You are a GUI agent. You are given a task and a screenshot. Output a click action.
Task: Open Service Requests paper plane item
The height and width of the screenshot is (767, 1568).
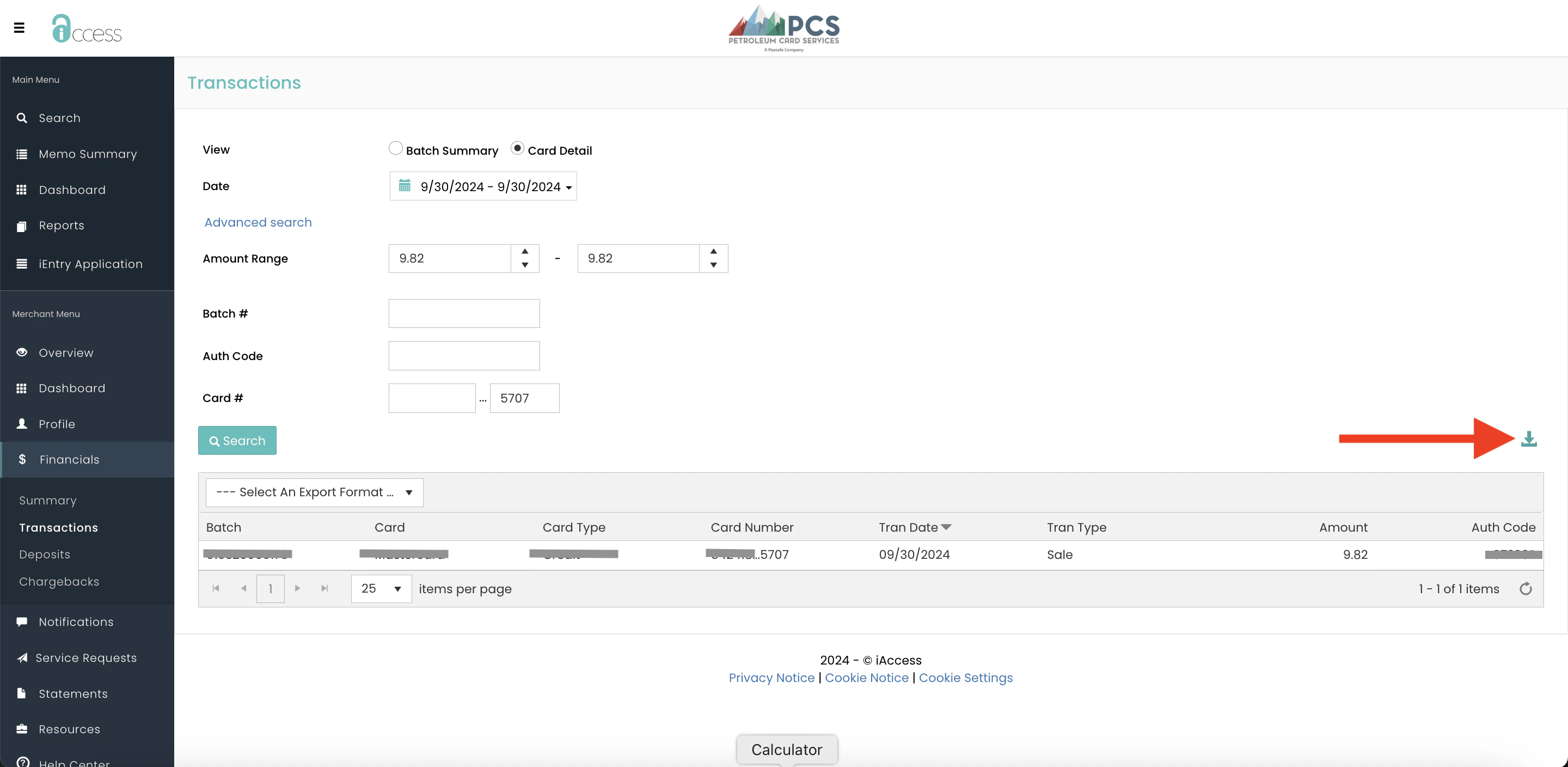(86, 658)
